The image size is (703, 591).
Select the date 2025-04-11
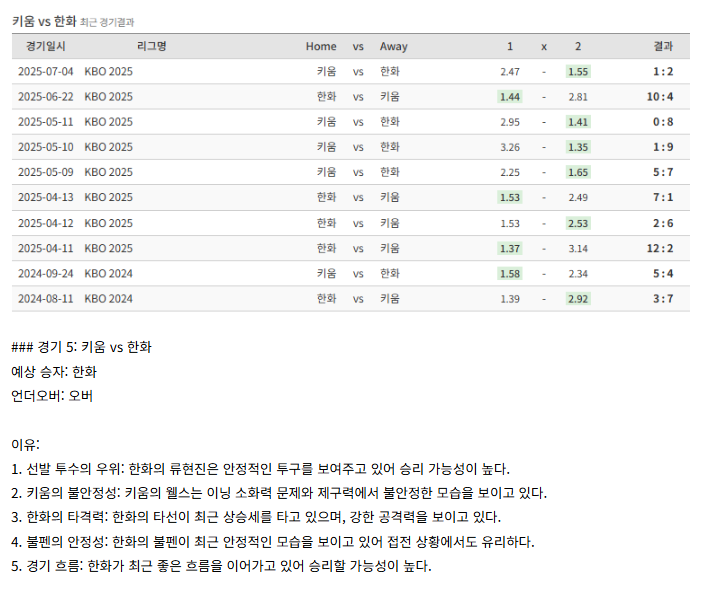click(45, 248)
